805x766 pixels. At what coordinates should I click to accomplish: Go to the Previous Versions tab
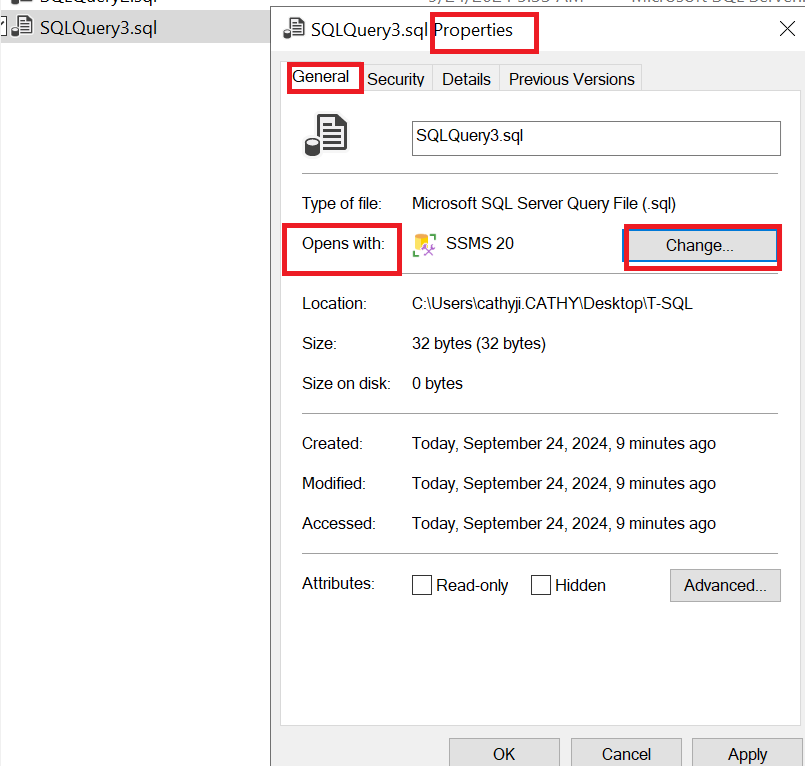pos(571,79)
